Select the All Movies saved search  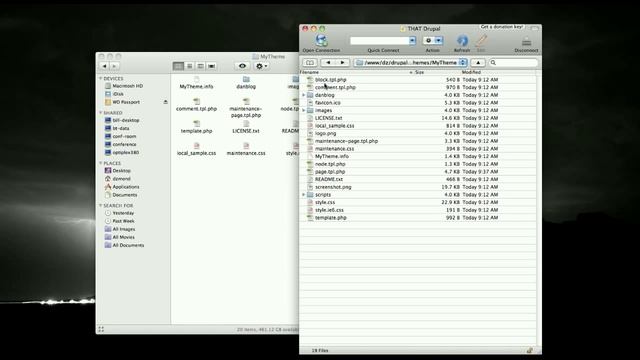point(124,237)
